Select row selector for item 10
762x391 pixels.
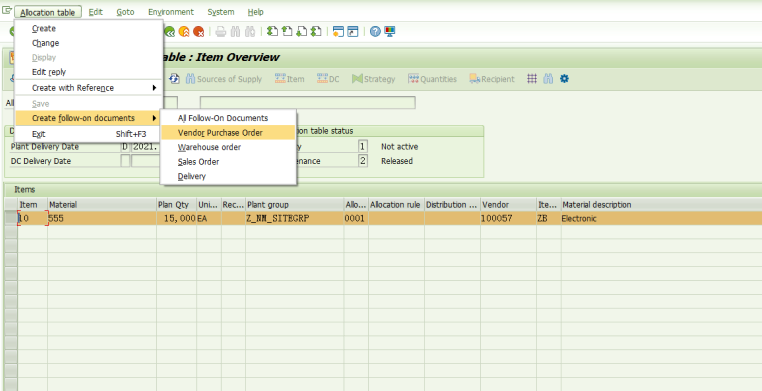(x=11, y=219)
